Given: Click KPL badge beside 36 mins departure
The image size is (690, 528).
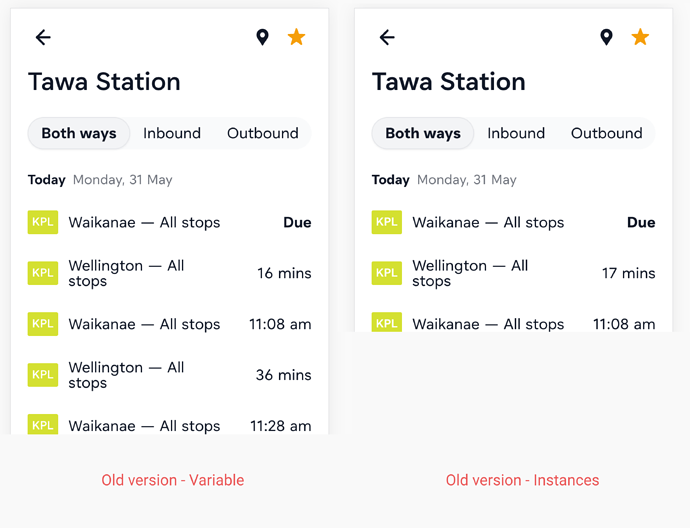Looking at the screenshot, I should point(43,375).
